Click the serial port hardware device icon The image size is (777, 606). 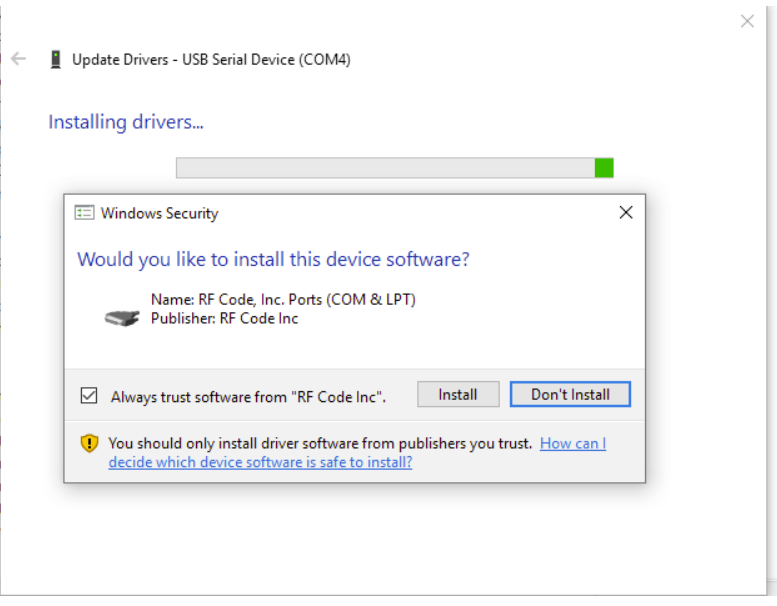[122, 318]
